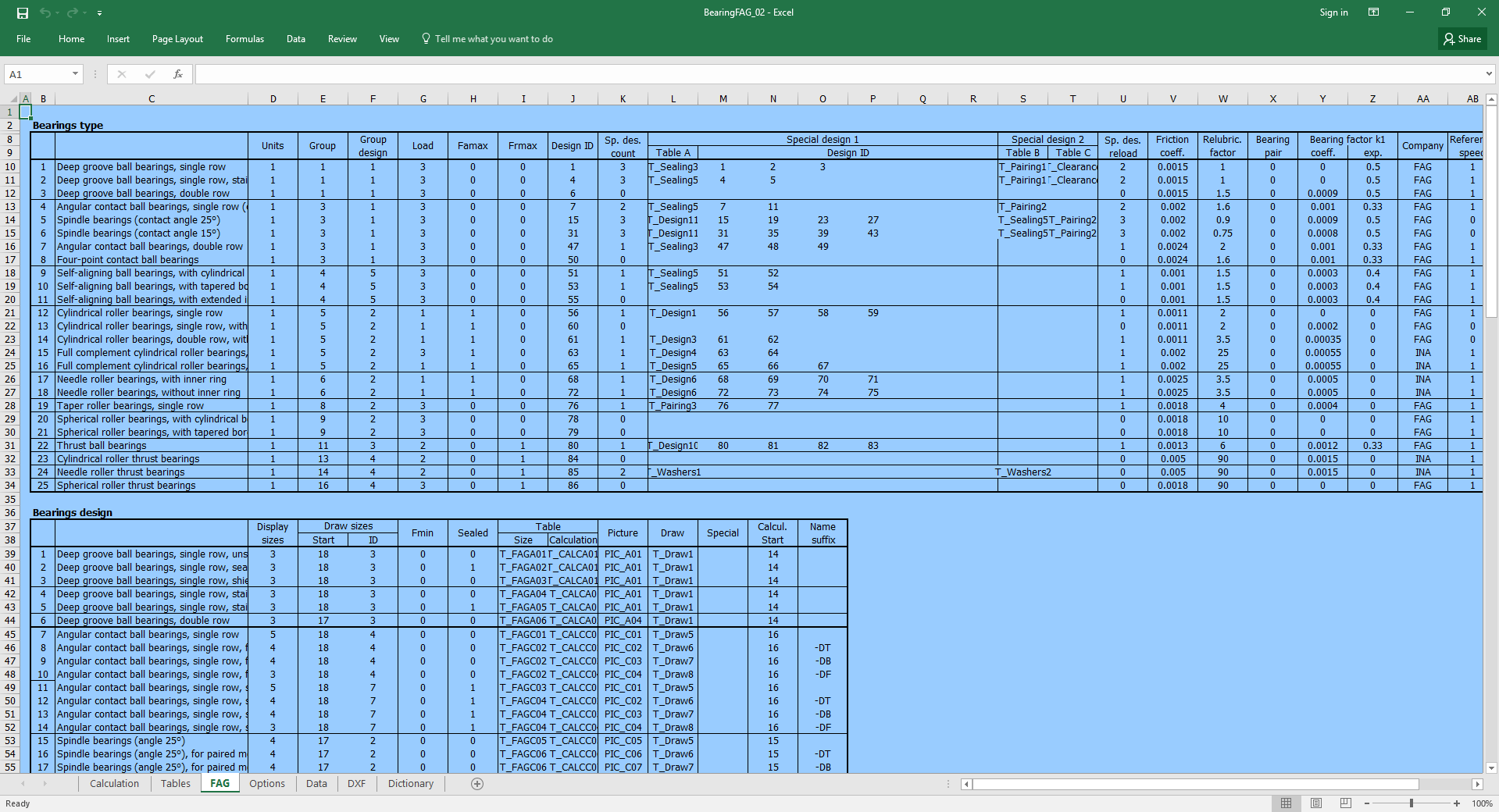Click the Share icon
The height and width of the screenshot is (812, 1499).
click(1462, 38)
